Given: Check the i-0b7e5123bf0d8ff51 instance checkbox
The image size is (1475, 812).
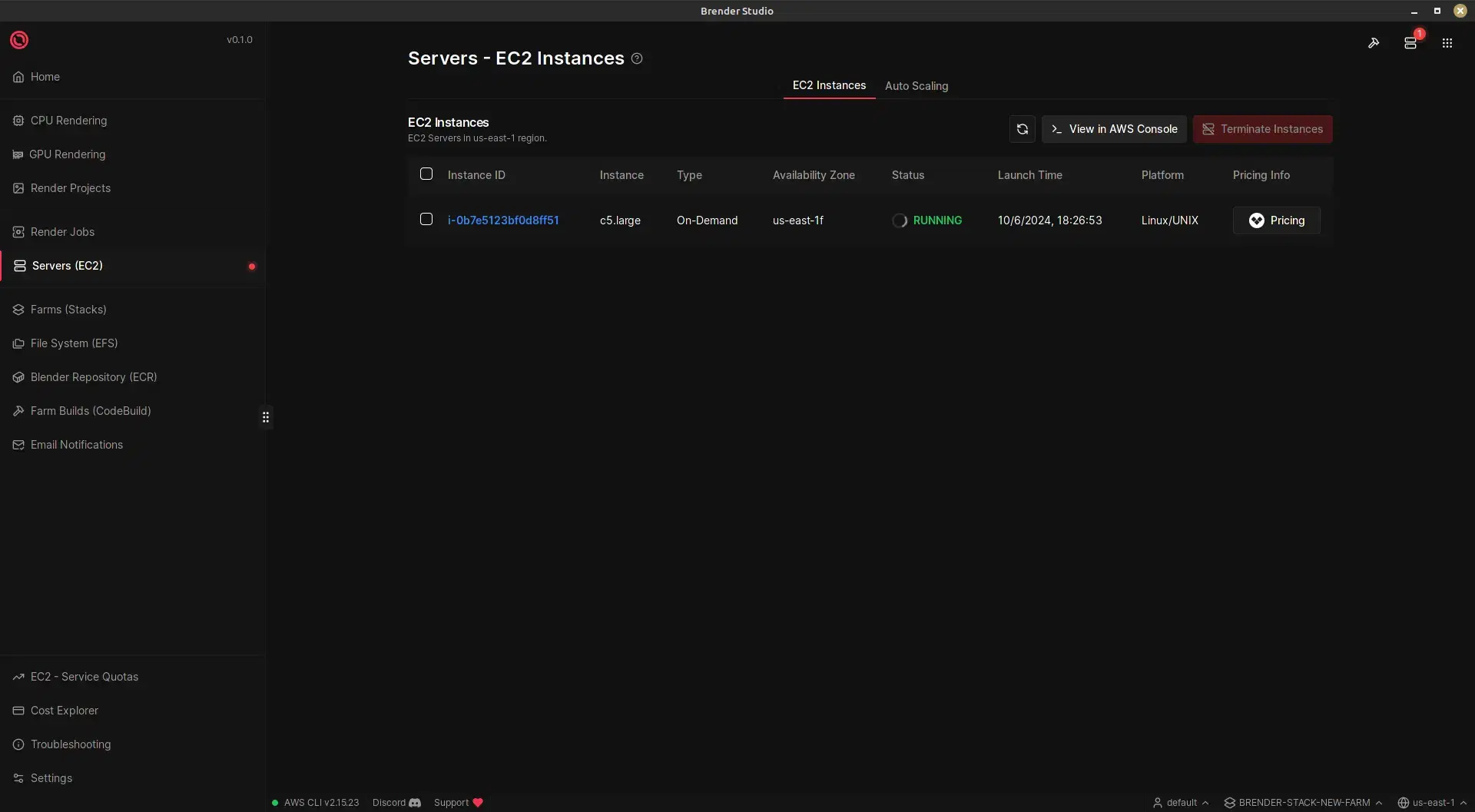Looking at the screenshot, I should click(426, 219).
